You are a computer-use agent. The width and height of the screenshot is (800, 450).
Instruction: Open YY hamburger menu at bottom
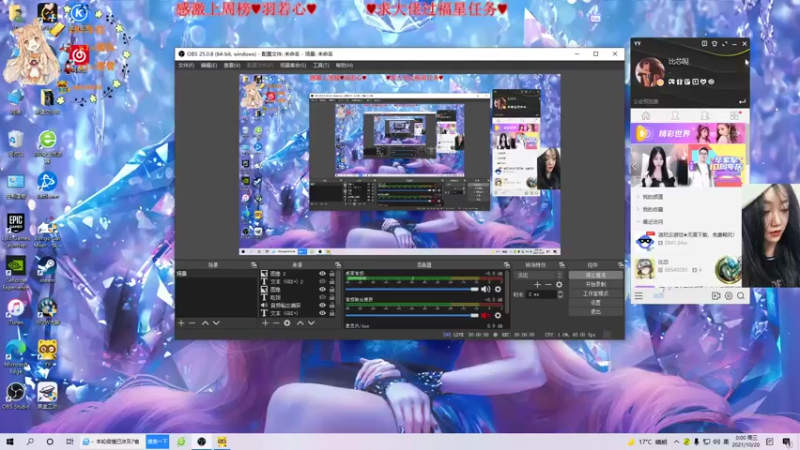click(639, 296)
